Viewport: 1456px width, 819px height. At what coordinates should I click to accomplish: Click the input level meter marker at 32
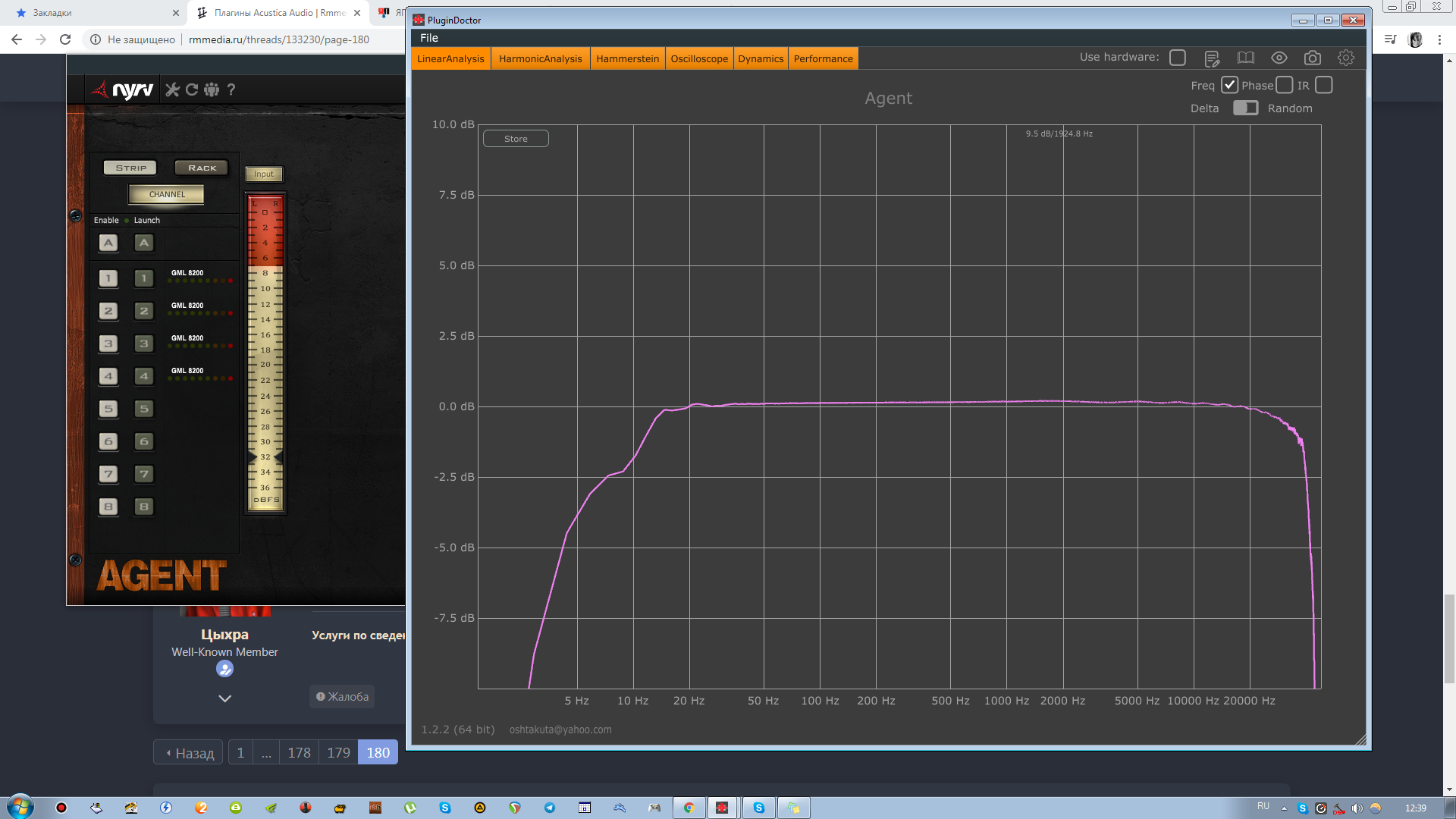265,457
